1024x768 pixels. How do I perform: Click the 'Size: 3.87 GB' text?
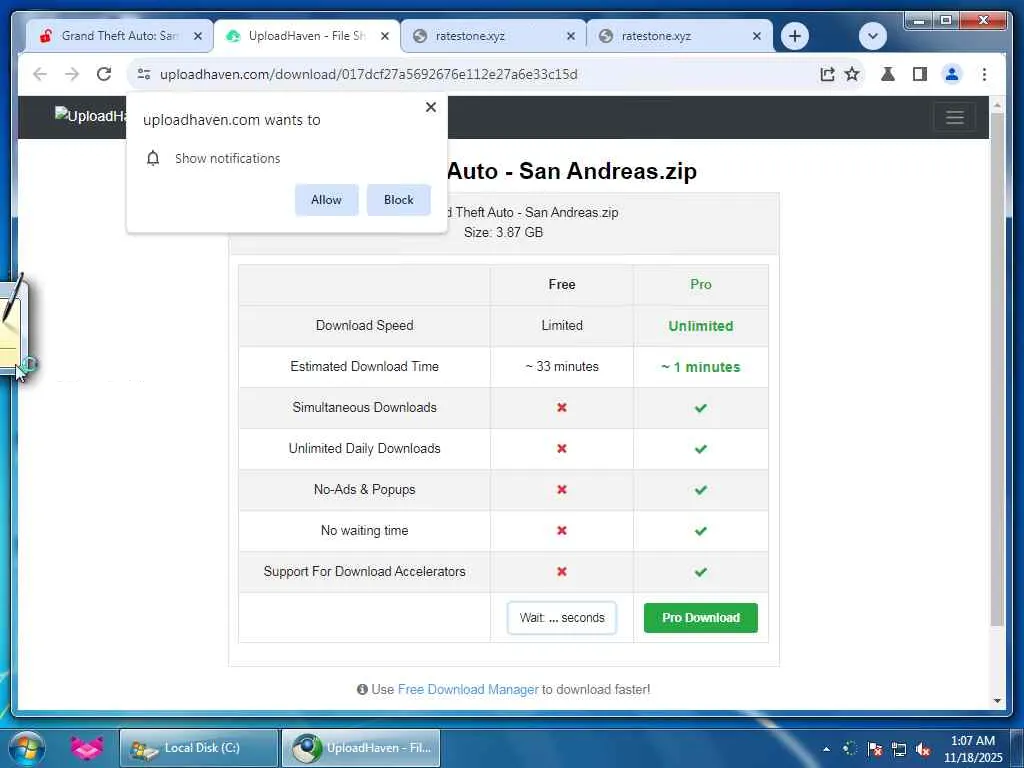pos(504,232)
